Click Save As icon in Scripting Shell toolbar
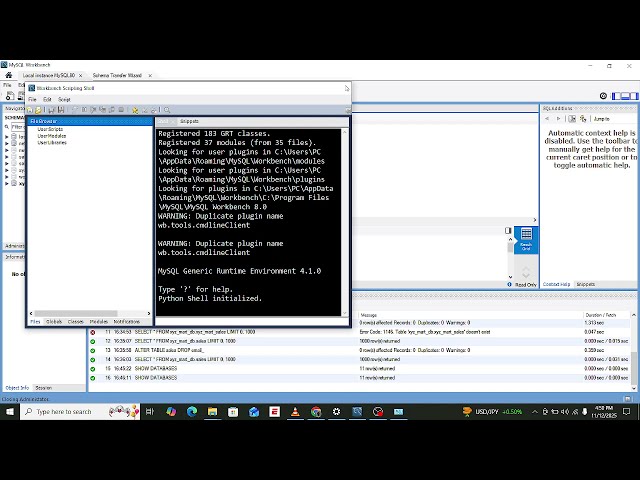The width and height of the screenshot is (640, 480). pos(61,110)
